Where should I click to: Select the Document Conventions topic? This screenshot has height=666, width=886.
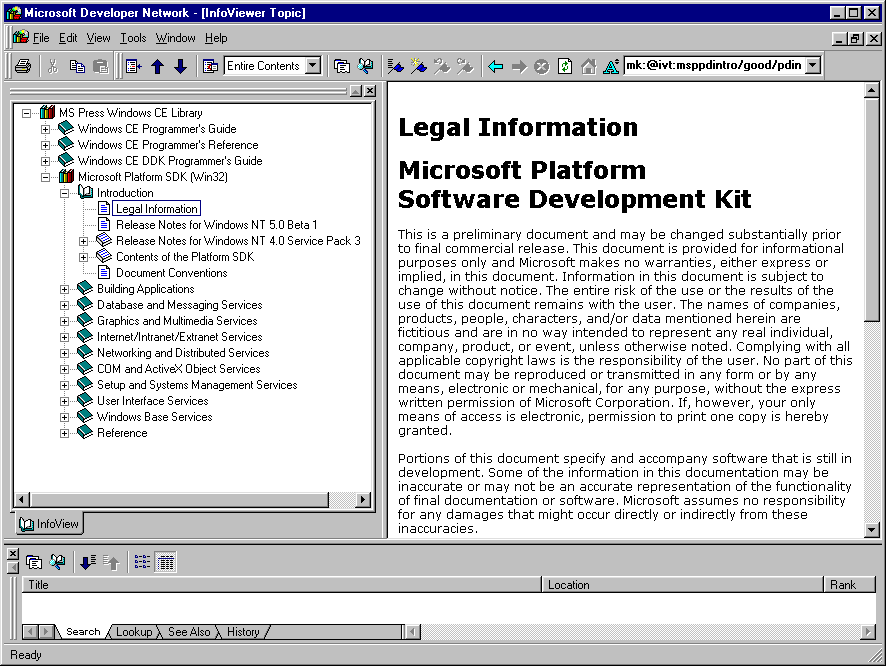point(171,273)
